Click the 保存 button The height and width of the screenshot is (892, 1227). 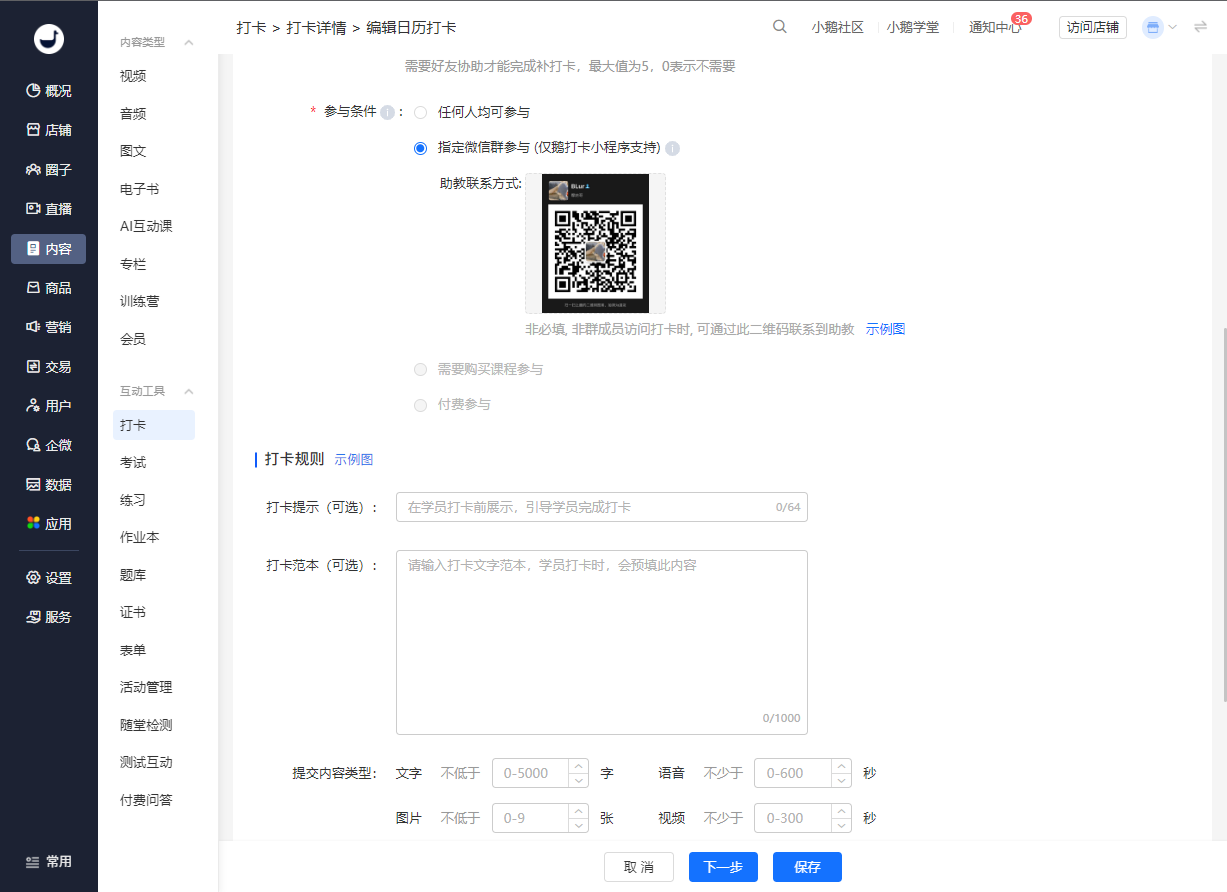coord(807,867)
